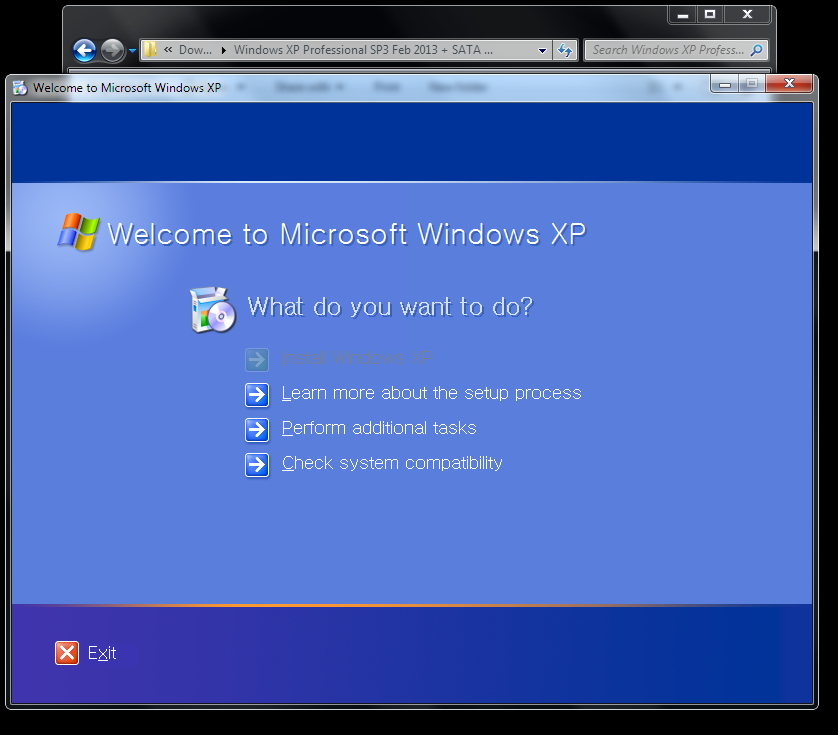Close the Welcome to Microsoft Windows XP window
The image size is (838, 735).
pyautogui.click(x=789, y=83)
